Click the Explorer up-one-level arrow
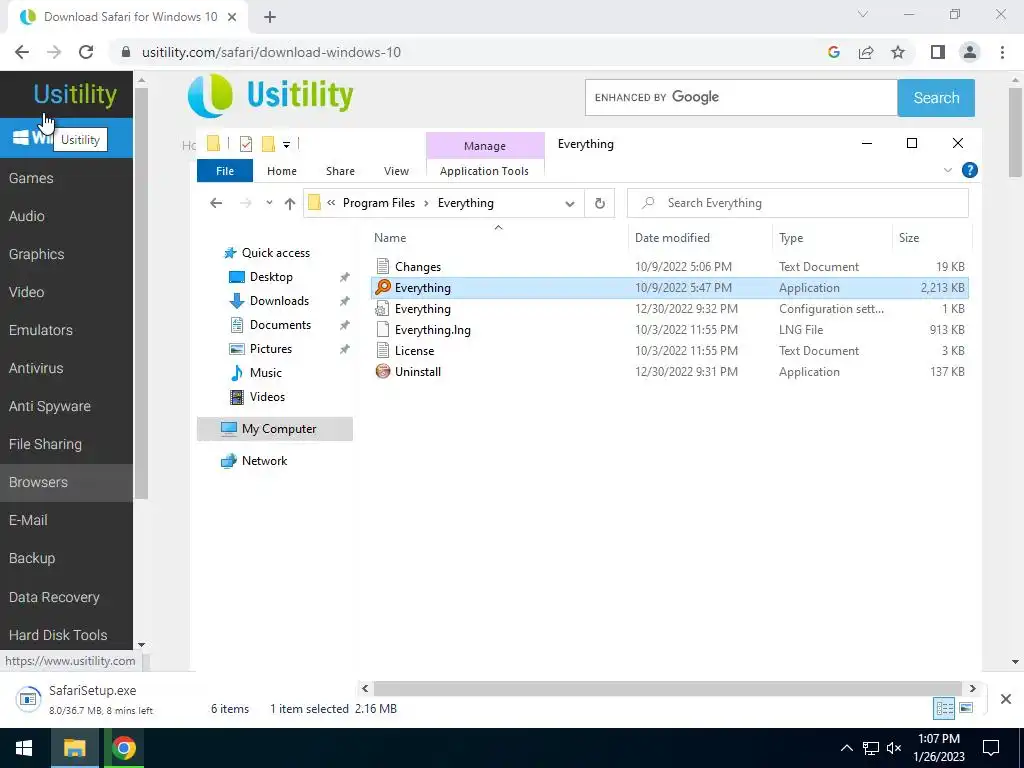The width and height of the screenshot is (1024, 768). pos(290,203)
